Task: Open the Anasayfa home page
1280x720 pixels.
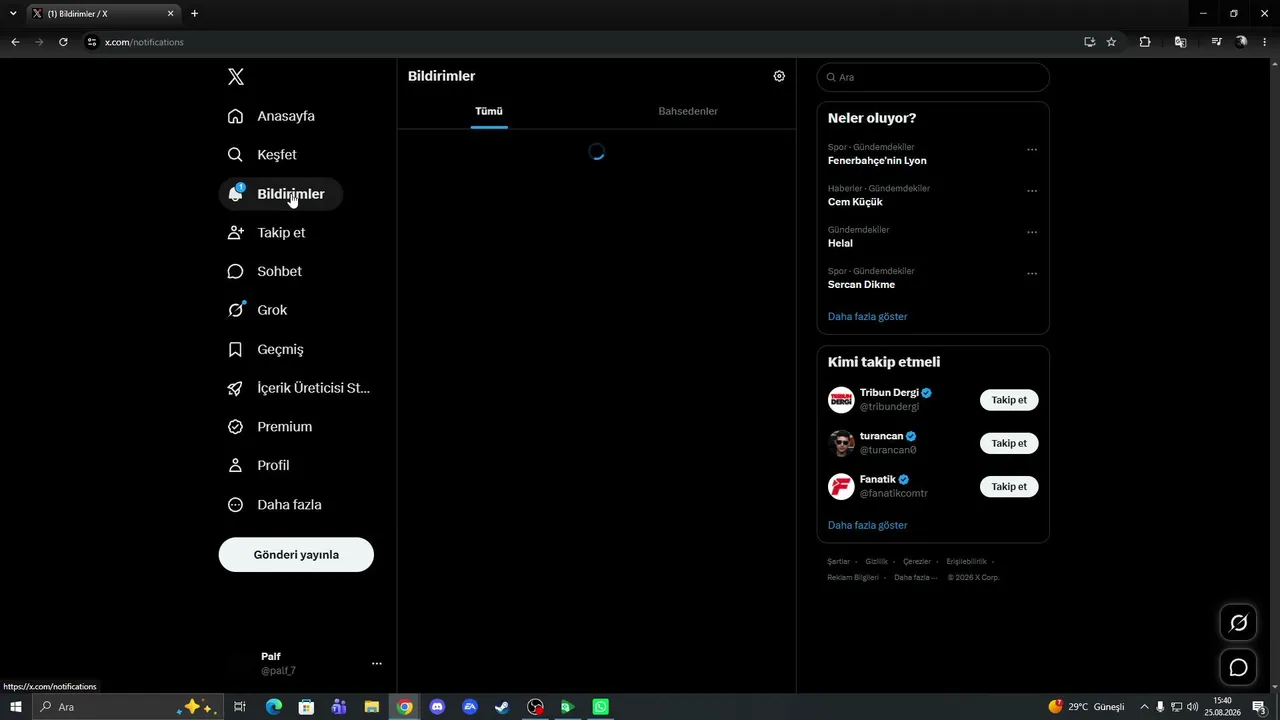Action: [271, 116]
